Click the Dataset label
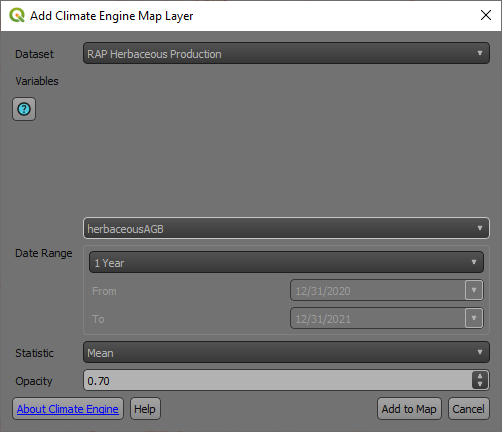Viewport: 502px width, 432px height. coord(34,54)
